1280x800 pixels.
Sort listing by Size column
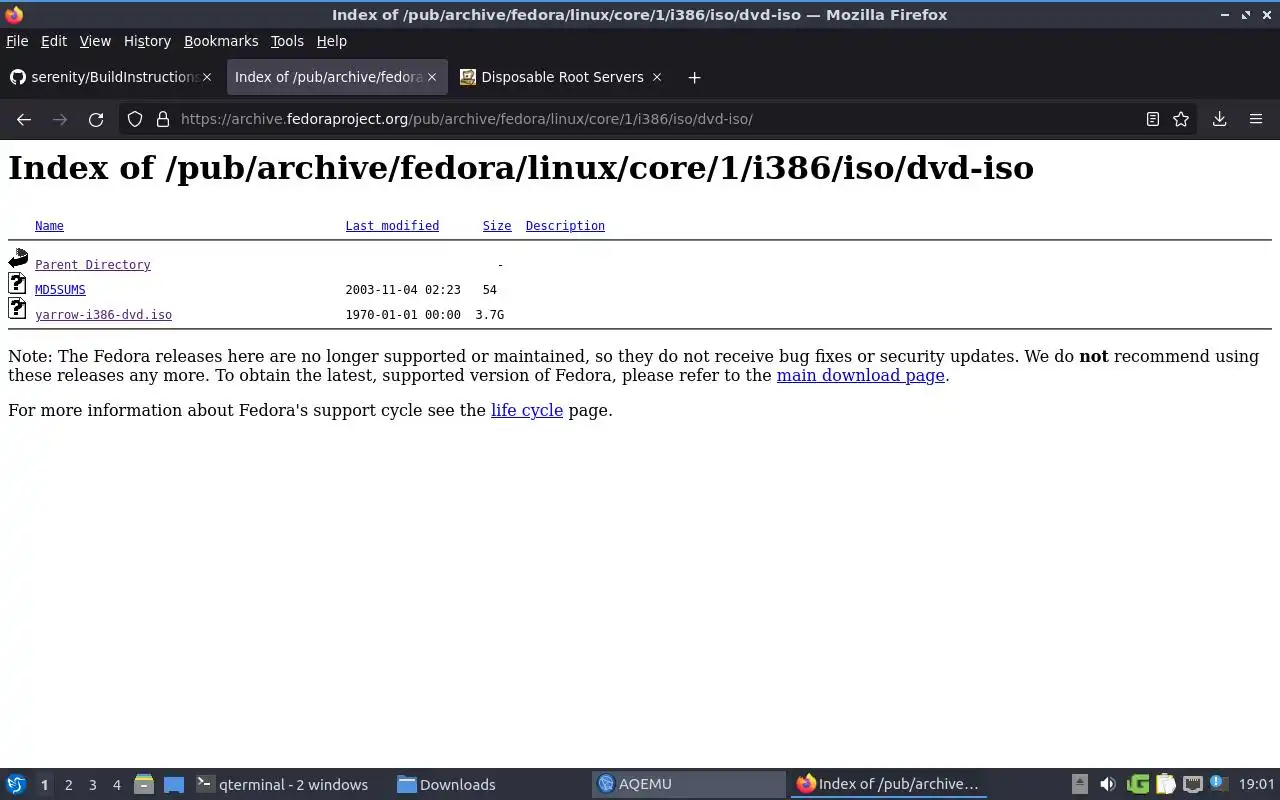[x=497, y=226]
